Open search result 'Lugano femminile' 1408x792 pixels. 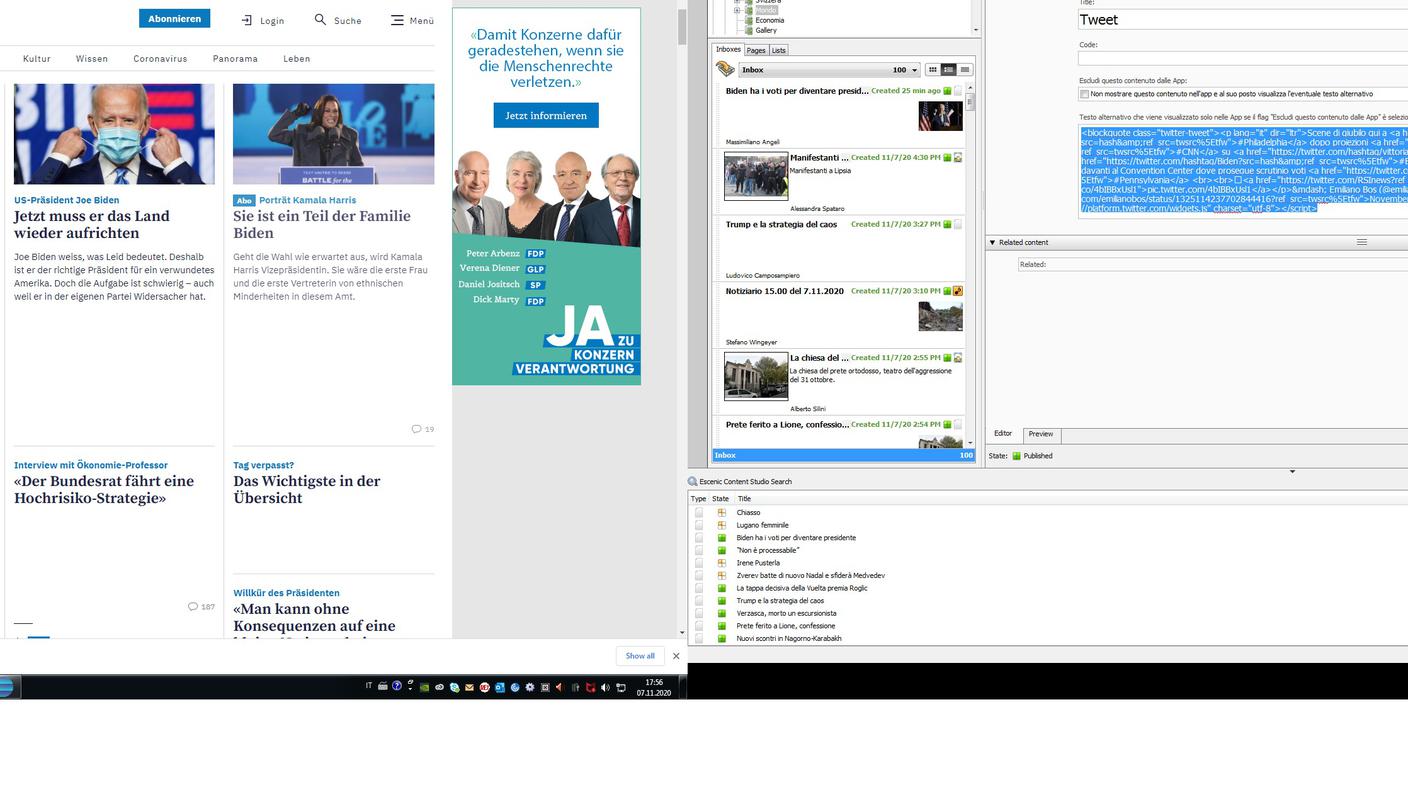click(762, 525)
